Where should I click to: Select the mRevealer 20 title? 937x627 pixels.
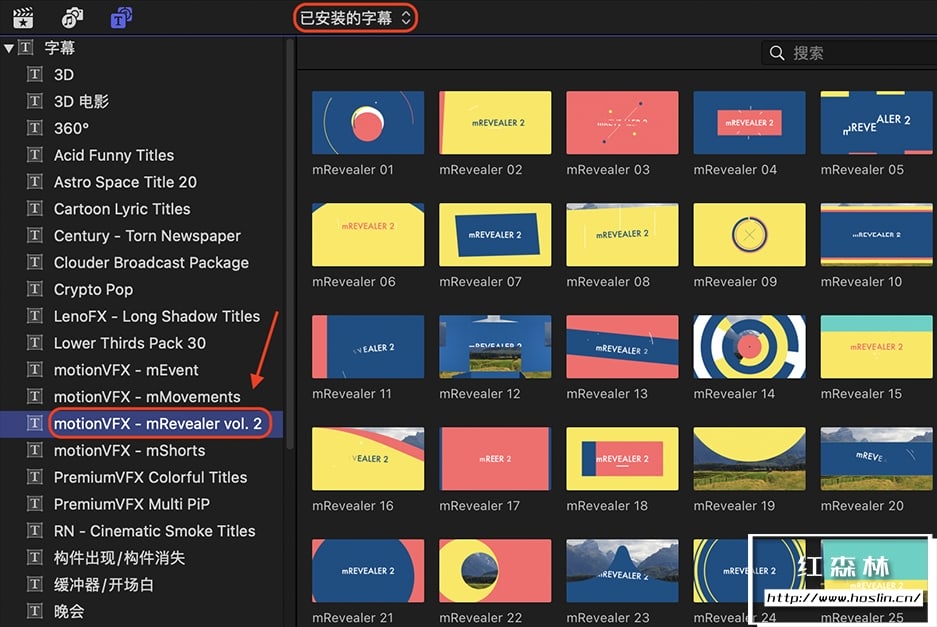pyautogui.click(x=877, y=458)
